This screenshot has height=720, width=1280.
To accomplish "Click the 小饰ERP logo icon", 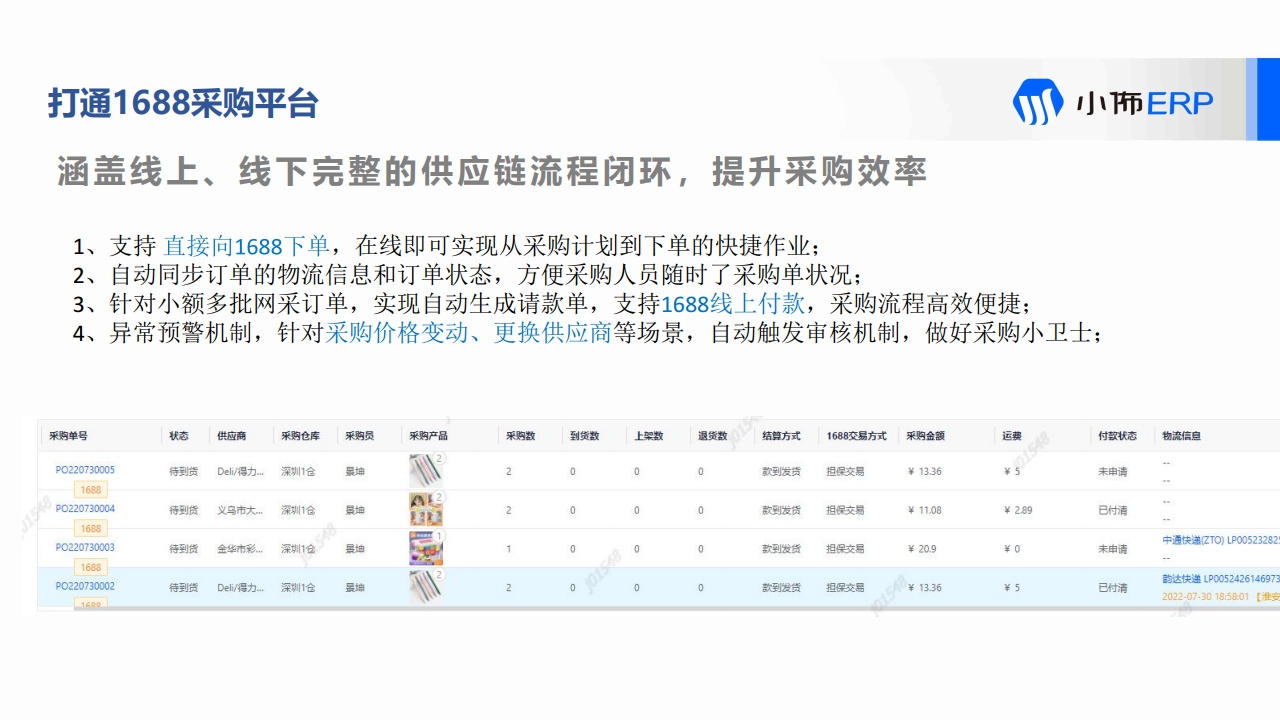I will coord(1037,101).
